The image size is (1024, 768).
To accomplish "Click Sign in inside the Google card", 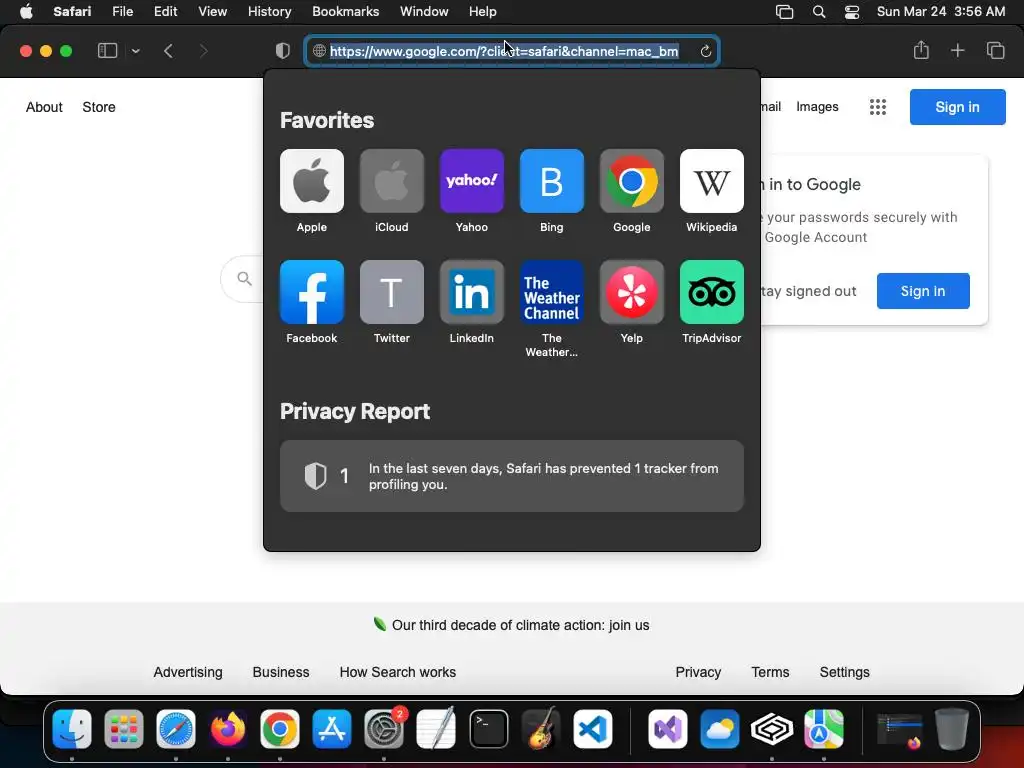I will (x=923, y=291).
